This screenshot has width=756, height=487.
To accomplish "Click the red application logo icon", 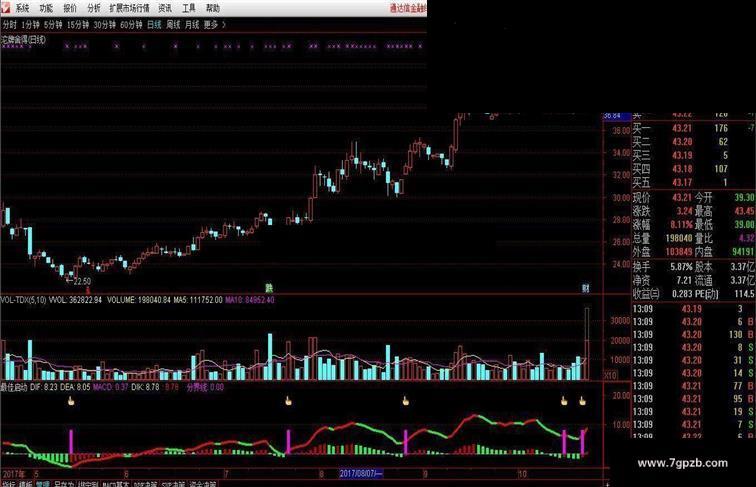I will (5, 7).
